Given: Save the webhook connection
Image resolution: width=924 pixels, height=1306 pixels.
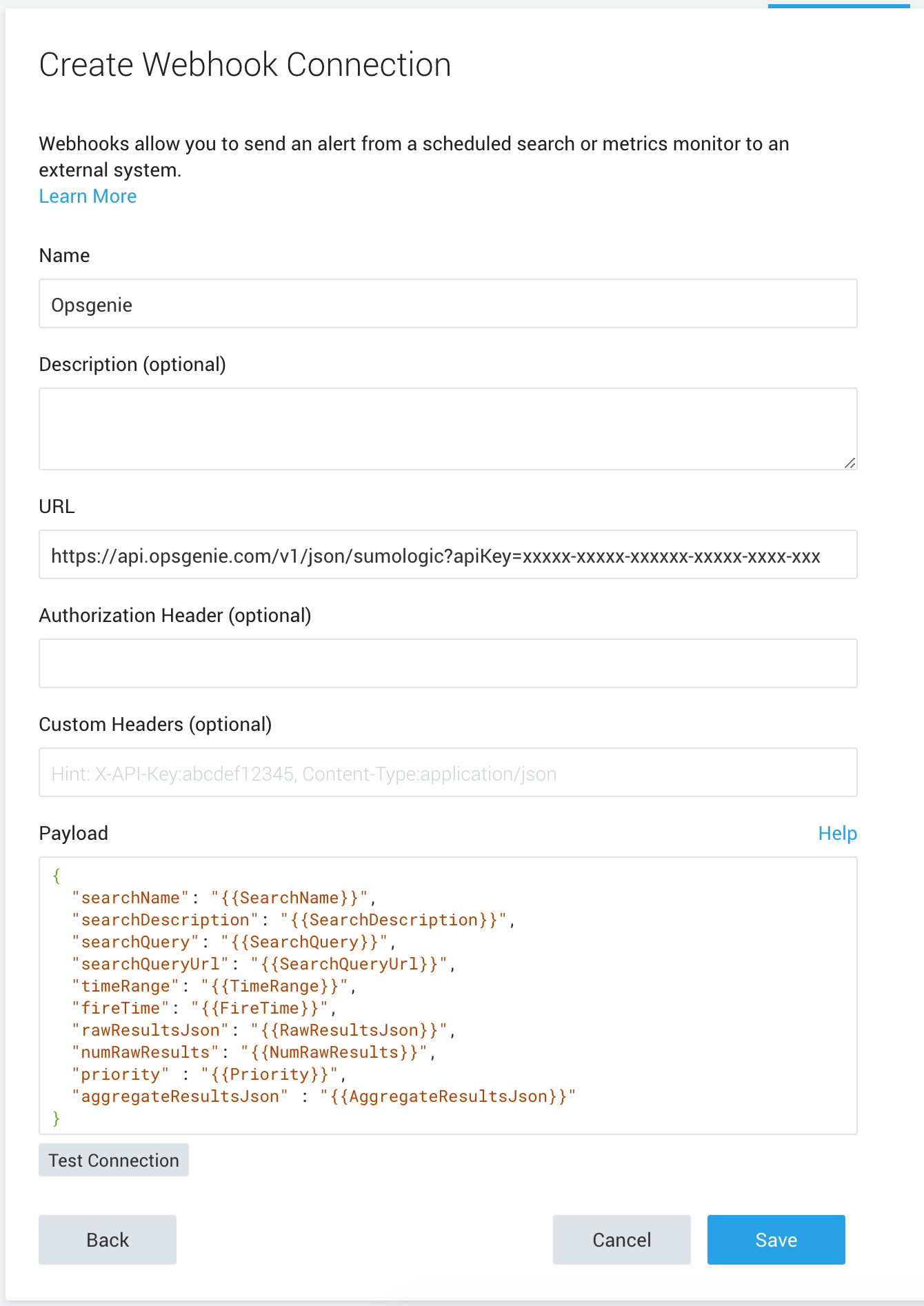Looking at the screenshot, I should 776,1240.
